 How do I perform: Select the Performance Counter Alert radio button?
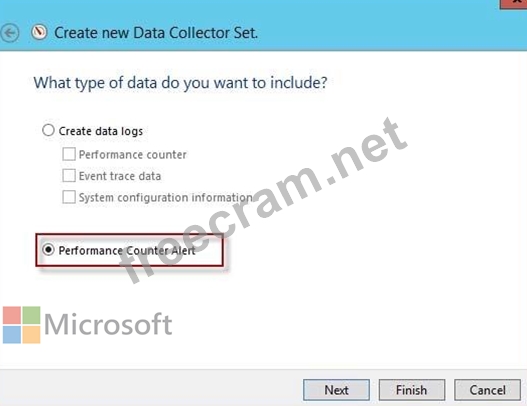coord(48,250)
